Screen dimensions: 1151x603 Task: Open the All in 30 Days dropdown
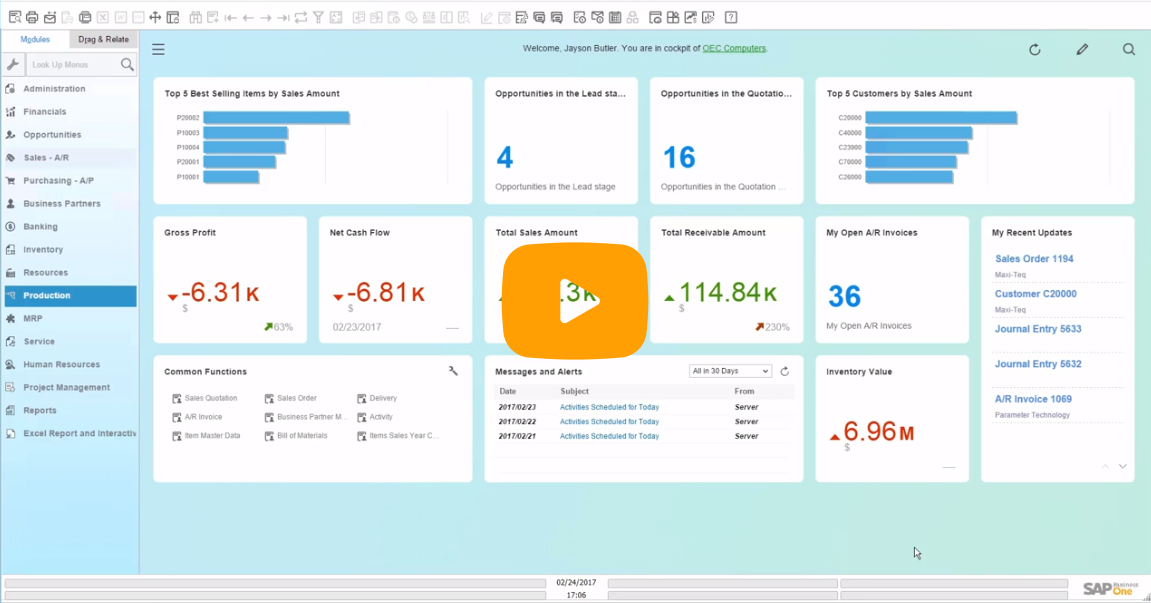coord(730,371)
